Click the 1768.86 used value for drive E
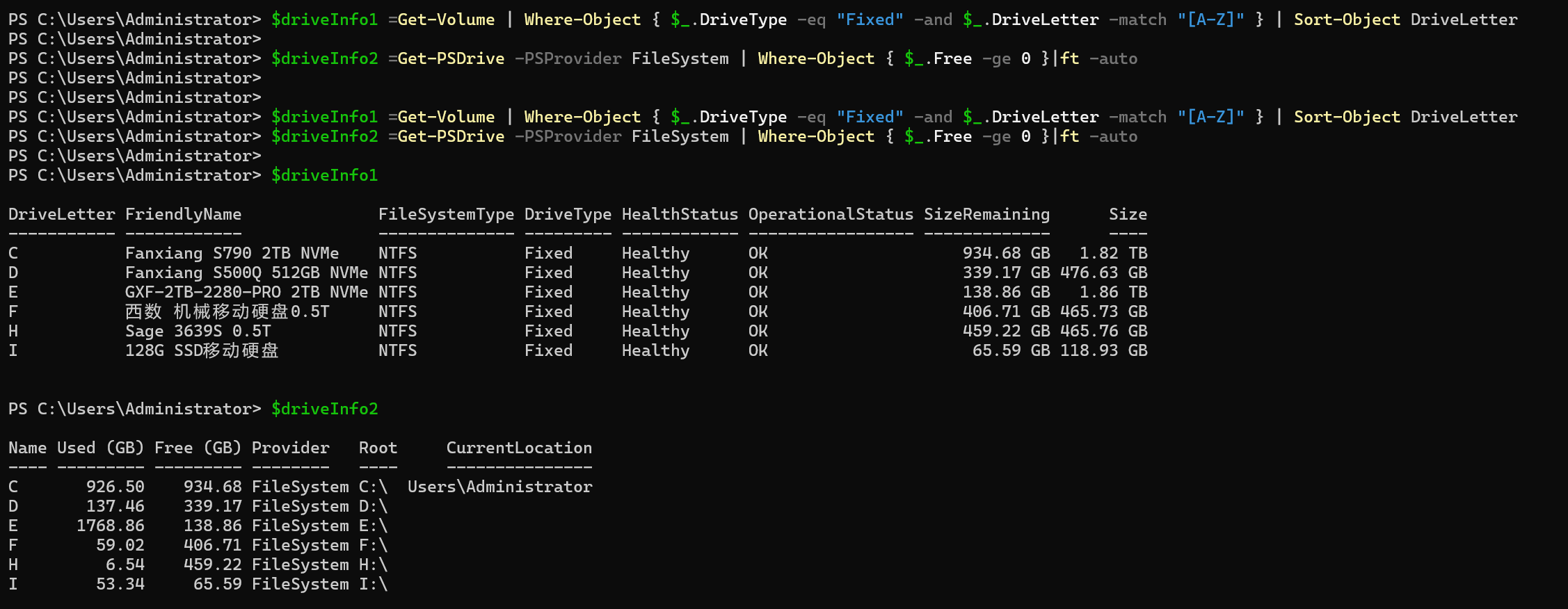This screenshot has width=1568, height=609. [x=111, y=526]
